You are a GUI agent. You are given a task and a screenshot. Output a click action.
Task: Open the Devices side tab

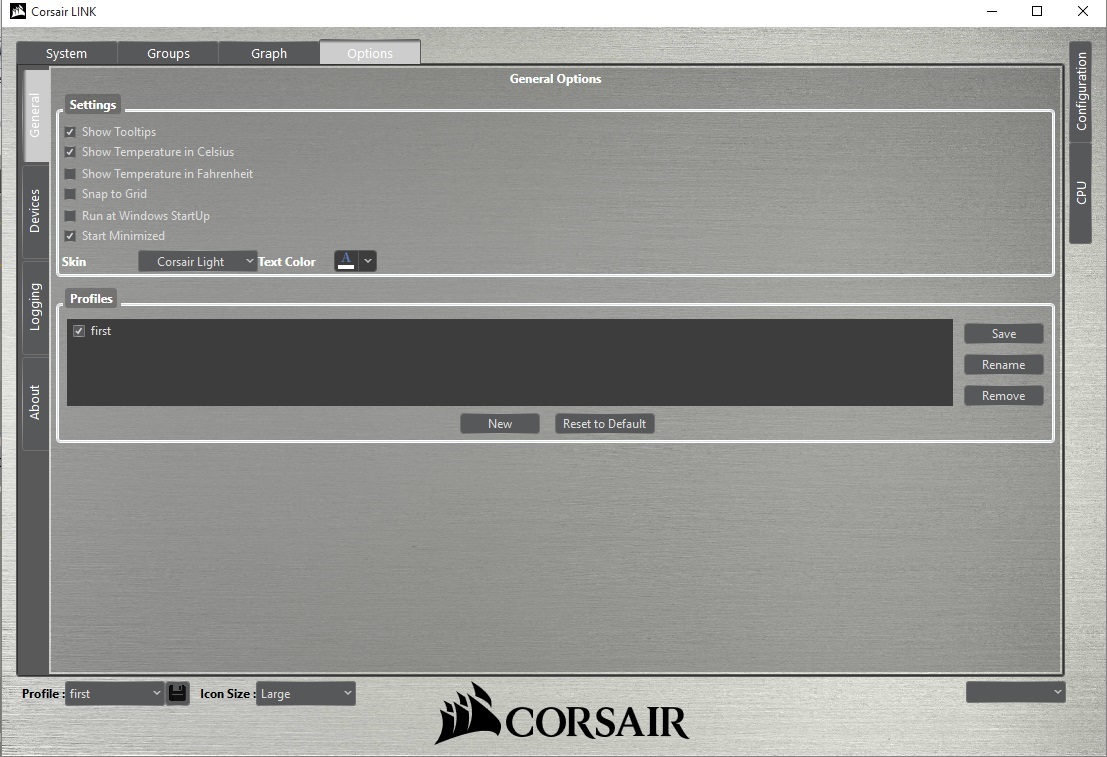[34, 211]
